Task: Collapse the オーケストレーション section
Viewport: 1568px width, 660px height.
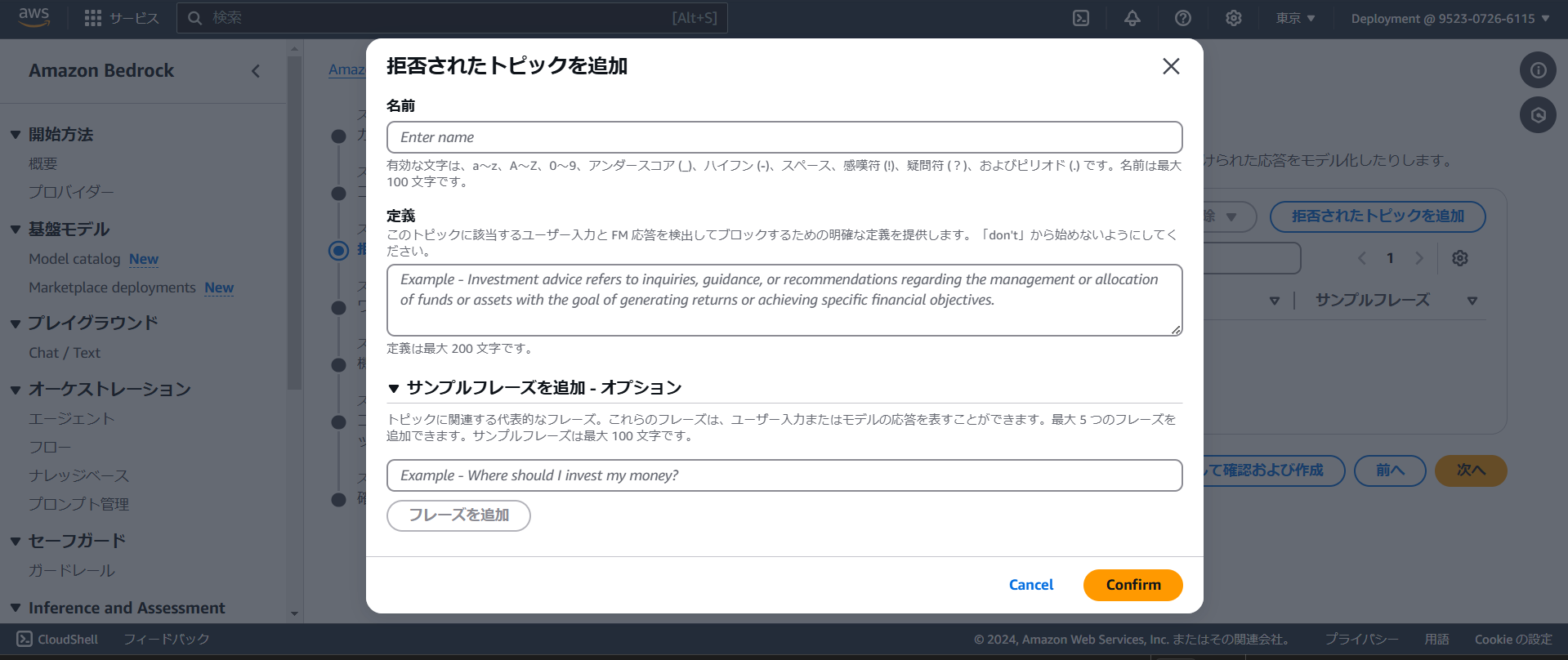Action: (15, 390)
